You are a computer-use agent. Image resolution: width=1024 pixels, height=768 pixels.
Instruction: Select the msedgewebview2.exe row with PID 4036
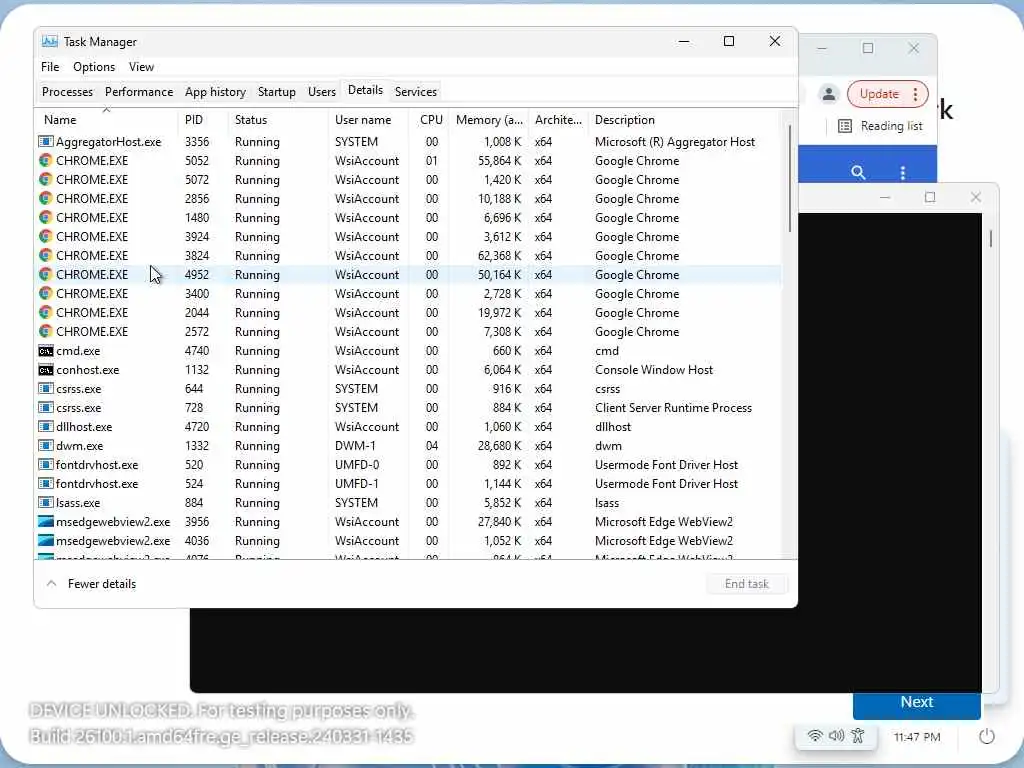(x=409, y=540)
